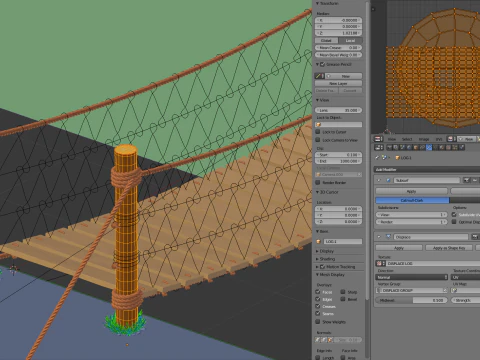Select the Catmull-Clark subdivision type
480x360 pixels.
tap(412, 200)
